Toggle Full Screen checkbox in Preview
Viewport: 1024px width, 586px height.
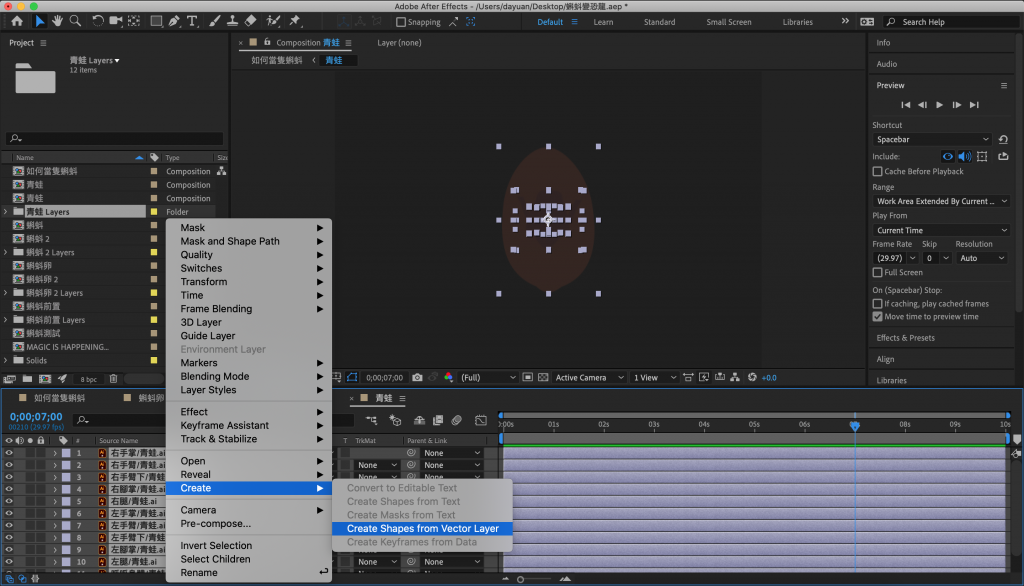coord(878,272)
